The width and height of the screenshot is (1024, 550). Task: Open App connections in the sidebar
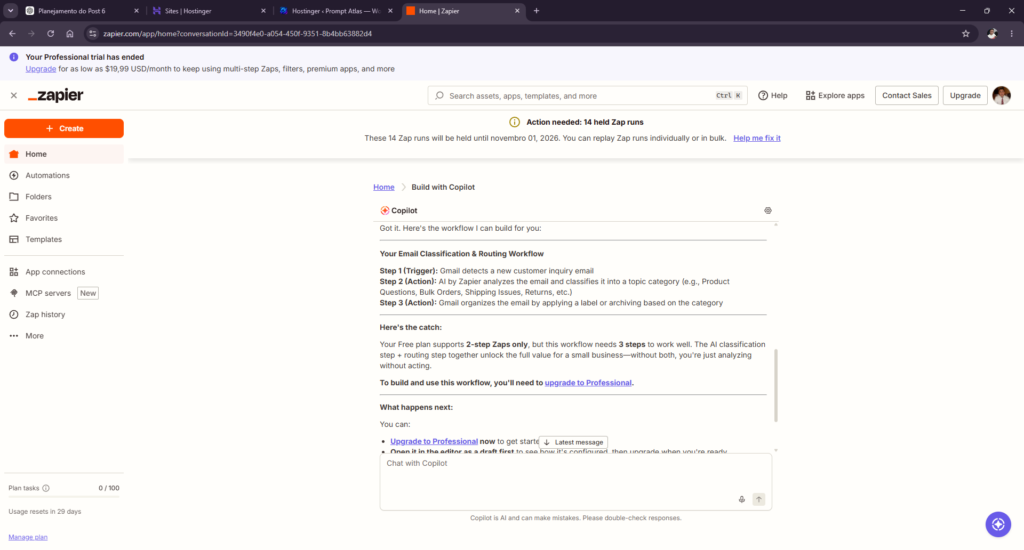64,272
